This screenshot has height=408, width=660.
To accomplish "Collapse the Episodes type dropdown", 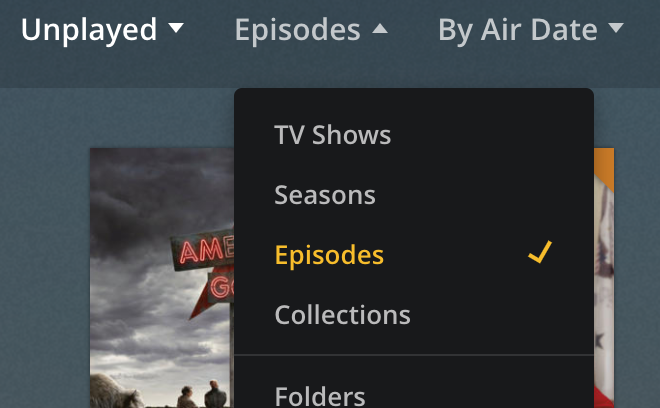I will [x=311, y=29].
